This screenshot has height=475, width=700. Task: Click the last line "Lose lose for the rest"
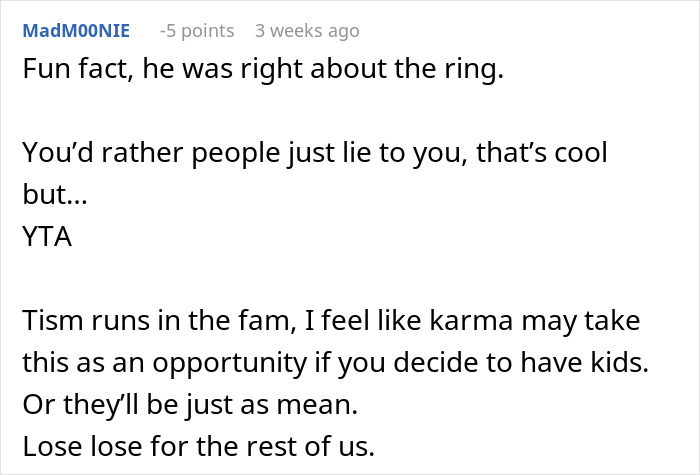pos(198,444)
